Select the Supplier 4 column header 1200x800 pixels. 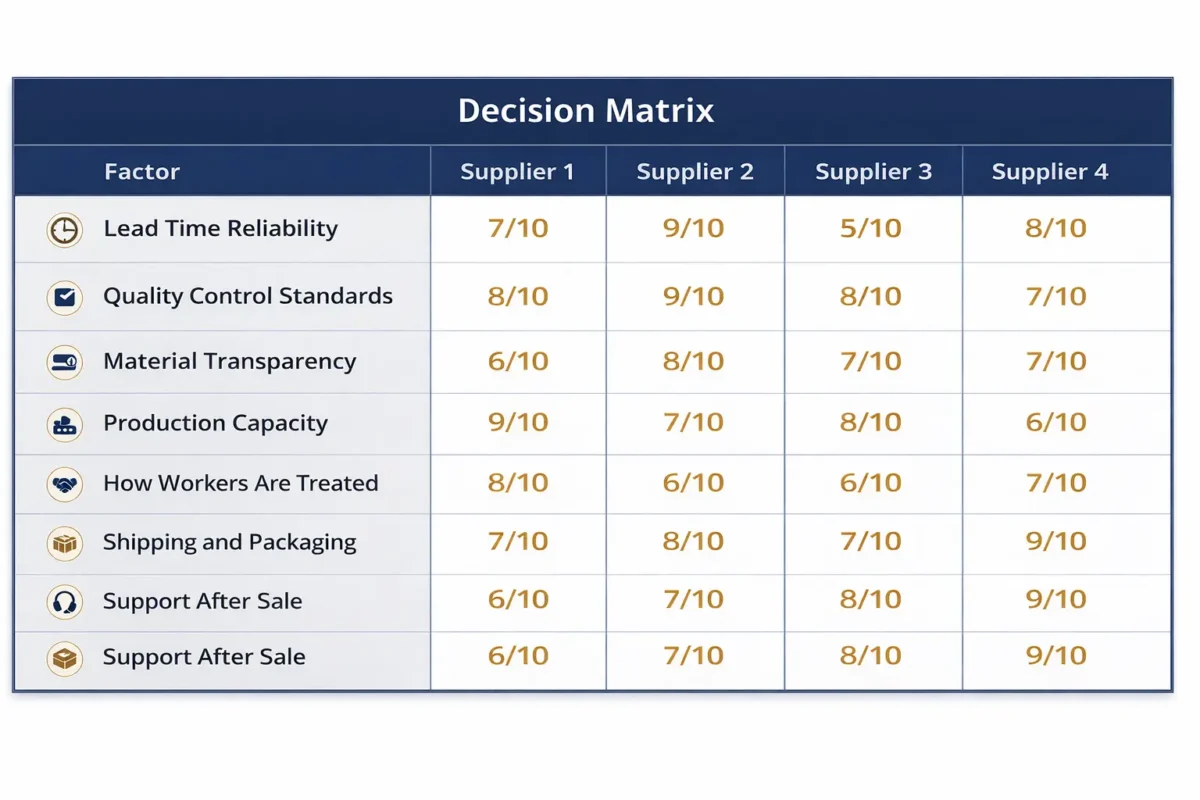click(x=1050, y=172)
